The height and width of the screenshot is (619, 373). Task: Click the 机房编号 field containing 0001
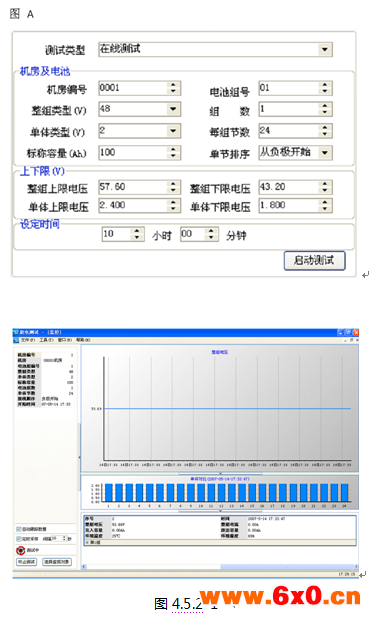[x=140, y=88]
